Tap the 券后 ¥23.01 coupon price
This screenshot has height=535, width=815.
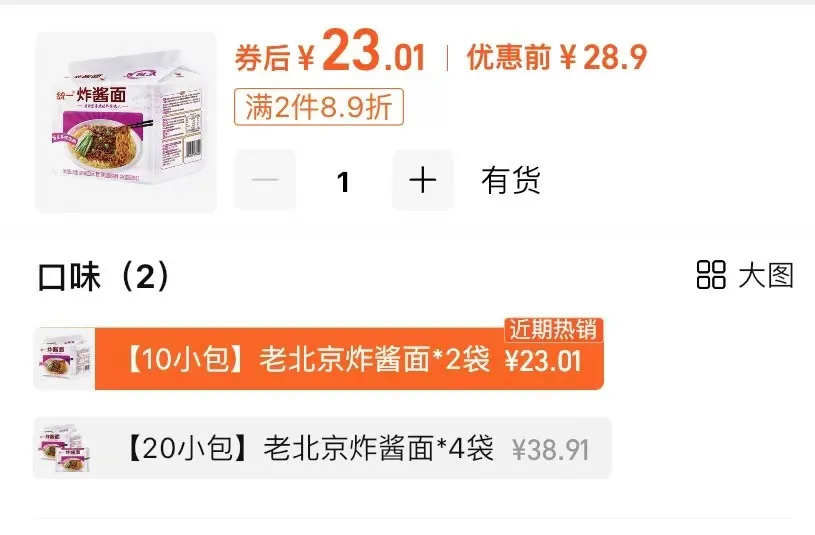331,52
